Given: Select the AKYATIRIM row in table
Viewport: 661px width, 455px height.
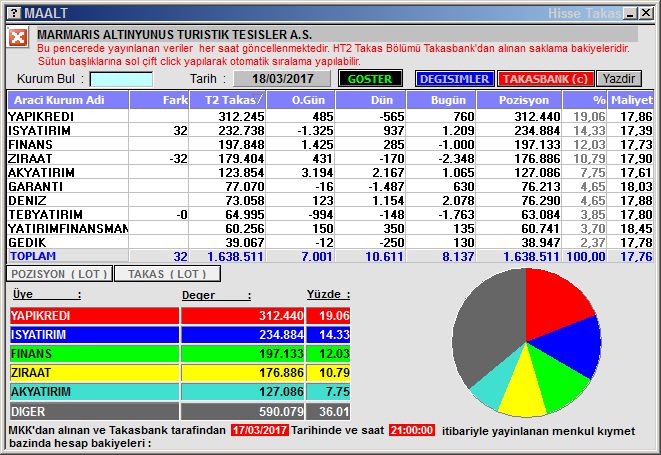Looking at the screenshot, I should coord(330,172).
